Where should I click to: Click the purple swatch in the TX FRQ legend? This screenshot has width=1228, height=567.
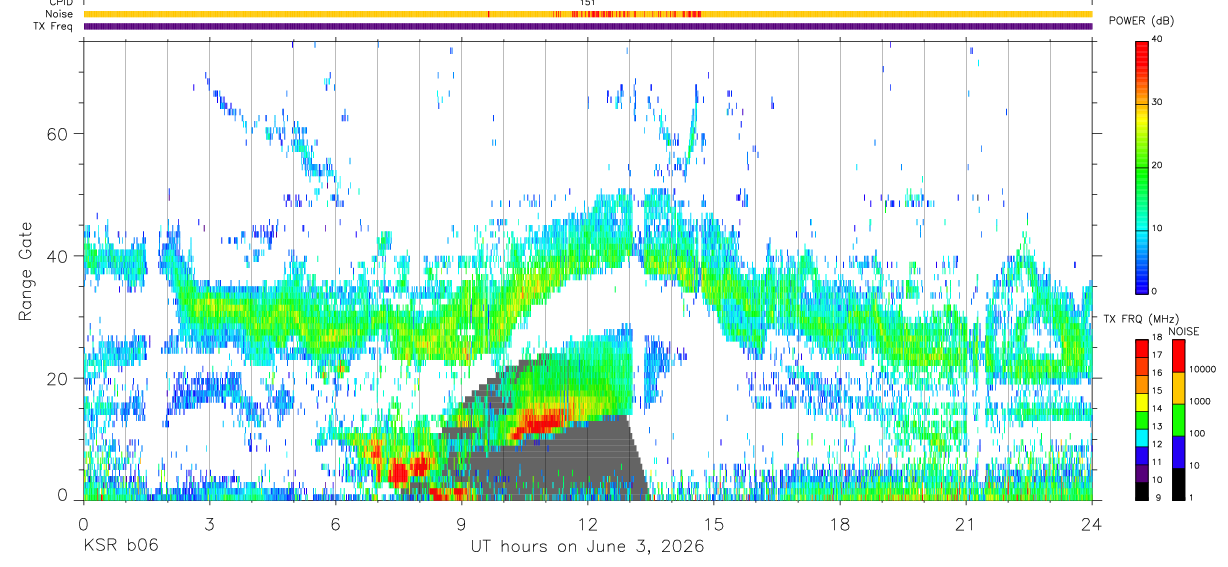(x=1141, y=472)
